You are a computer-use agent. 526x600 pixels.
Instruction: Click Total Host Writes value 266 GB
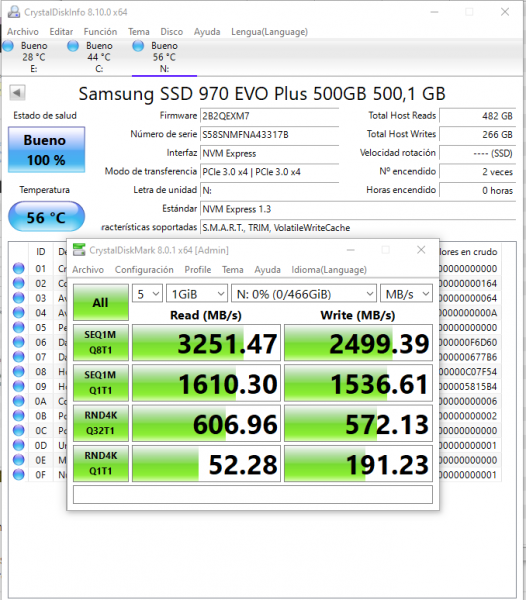(x=477, y=134)
